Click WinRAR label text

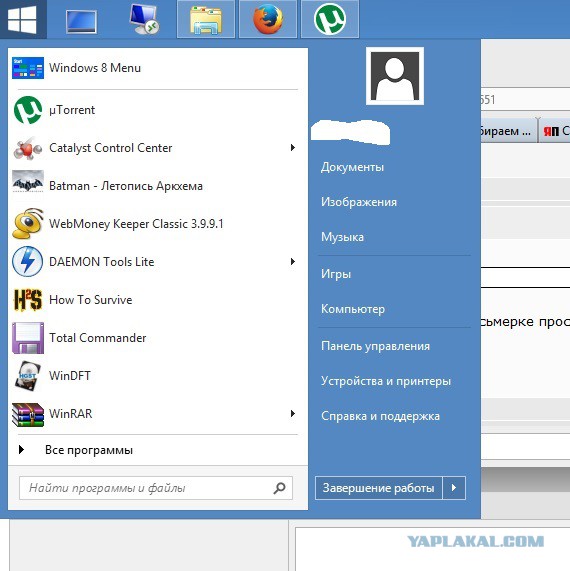(71, 414)
